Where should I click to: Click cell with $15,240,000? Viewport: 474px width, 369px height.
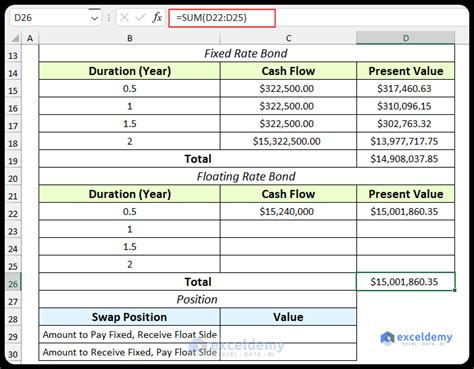[288, 212]
